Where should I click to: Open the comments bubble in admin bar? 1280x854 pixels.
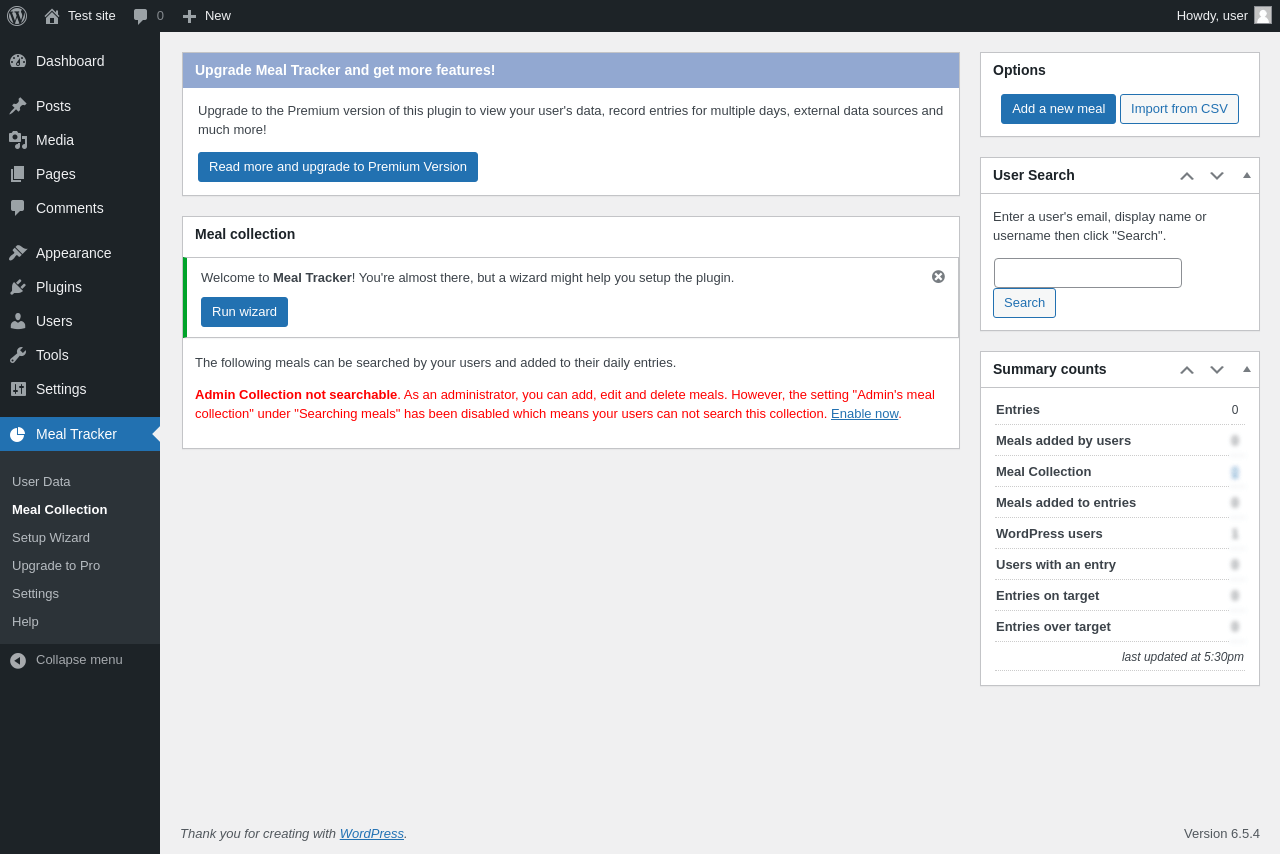141,16
